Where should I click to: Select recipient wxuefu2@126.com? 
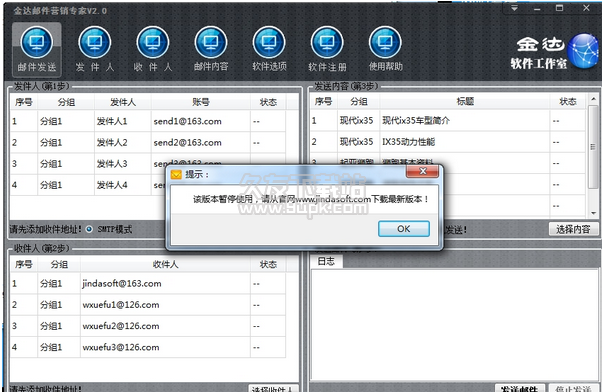point(148,326)
